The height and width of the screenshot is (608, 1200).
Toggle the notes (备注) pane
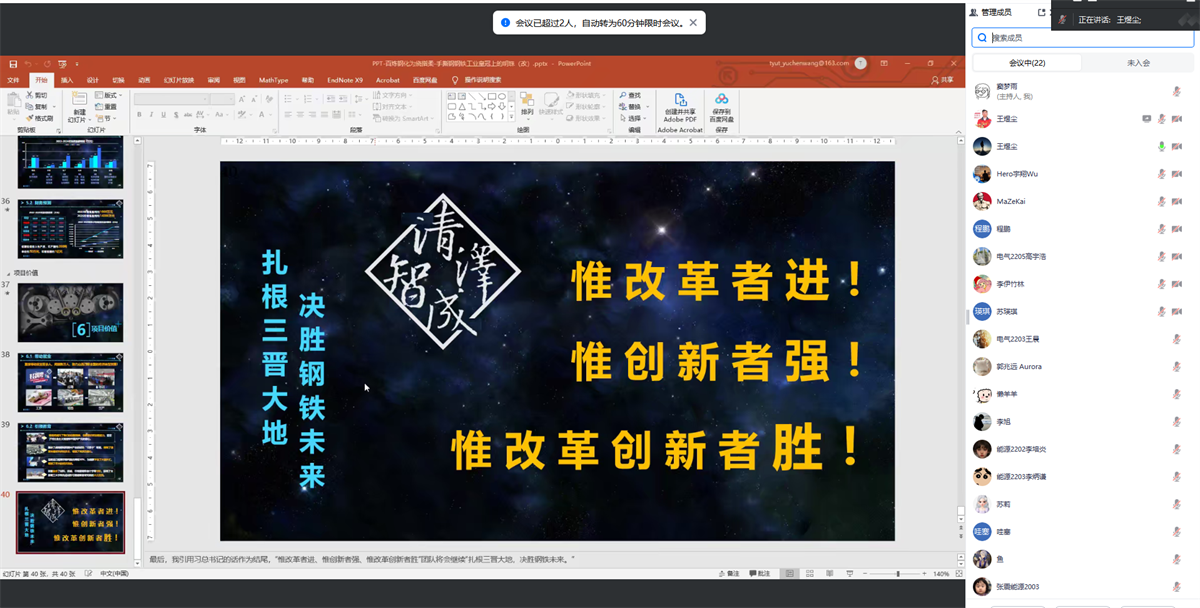point(730,574)
